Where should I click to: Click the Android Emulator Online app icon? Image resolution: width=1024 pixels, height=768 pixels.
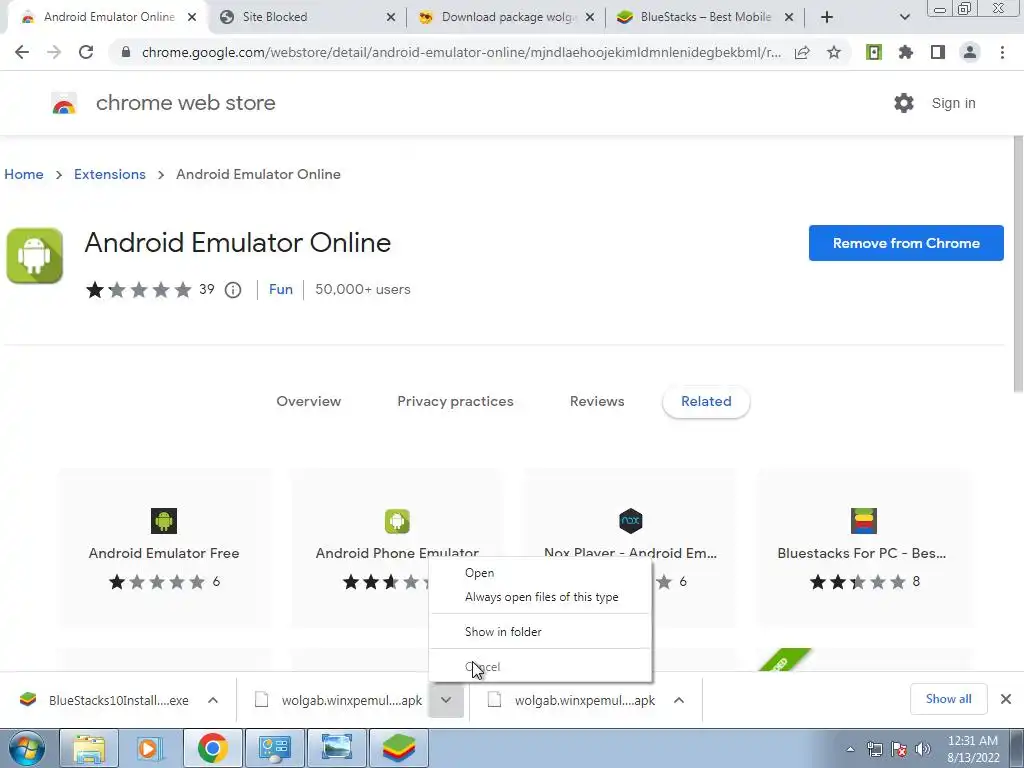(35, 255)
